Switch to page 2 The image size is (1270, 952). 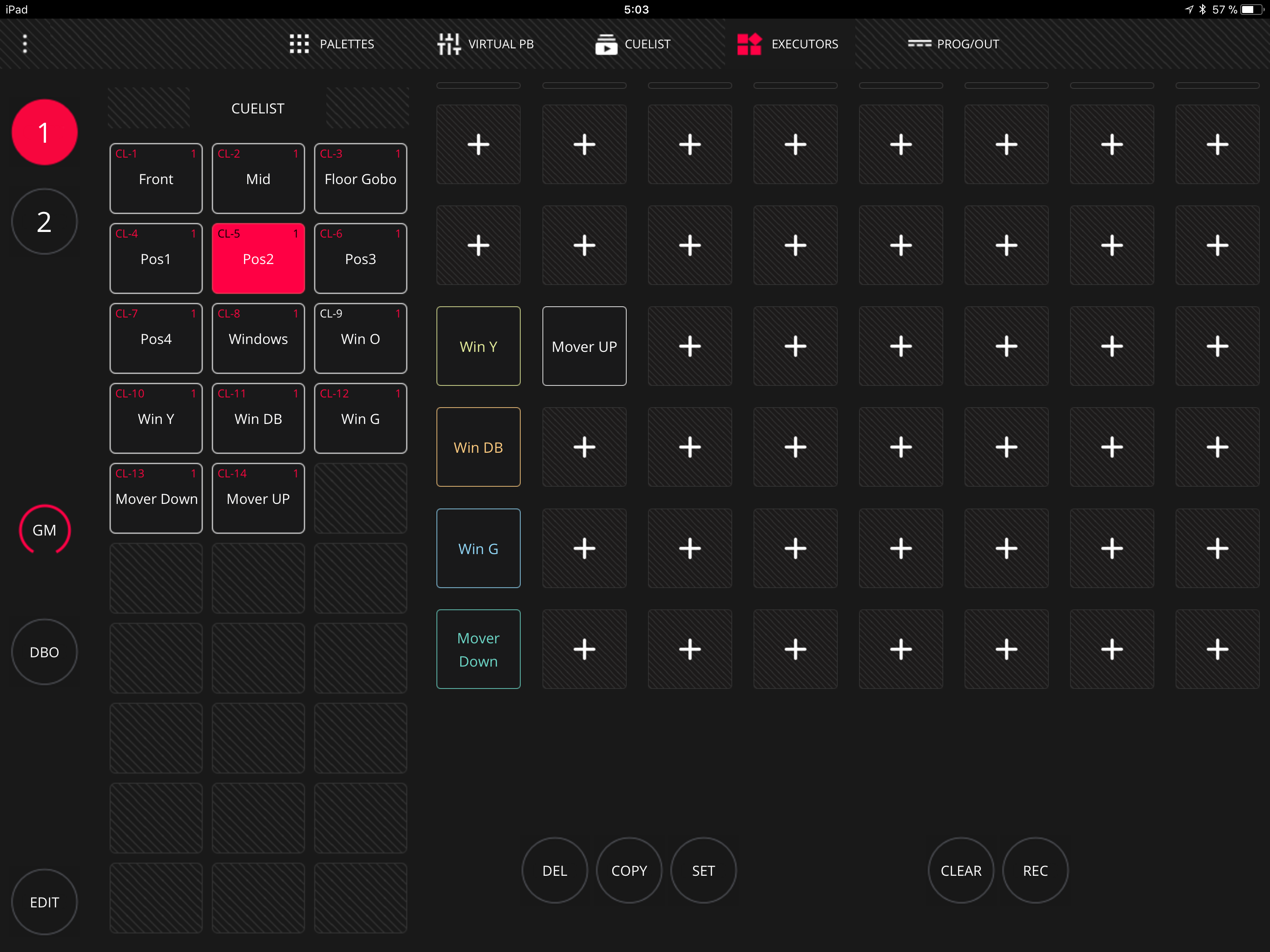coord(44,222)
